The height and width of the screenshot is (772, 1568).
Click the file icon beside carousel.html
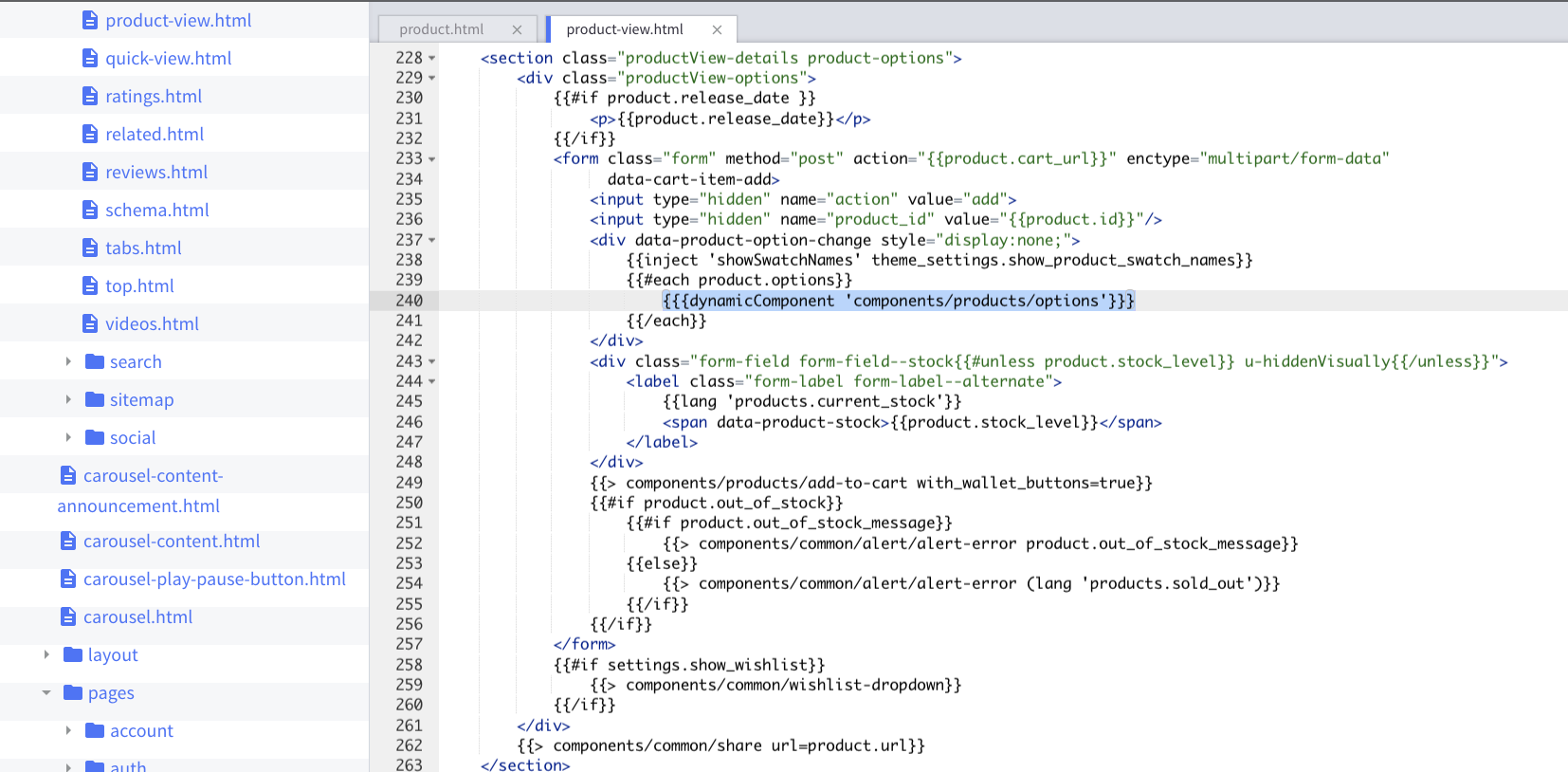tap(68, 617)
